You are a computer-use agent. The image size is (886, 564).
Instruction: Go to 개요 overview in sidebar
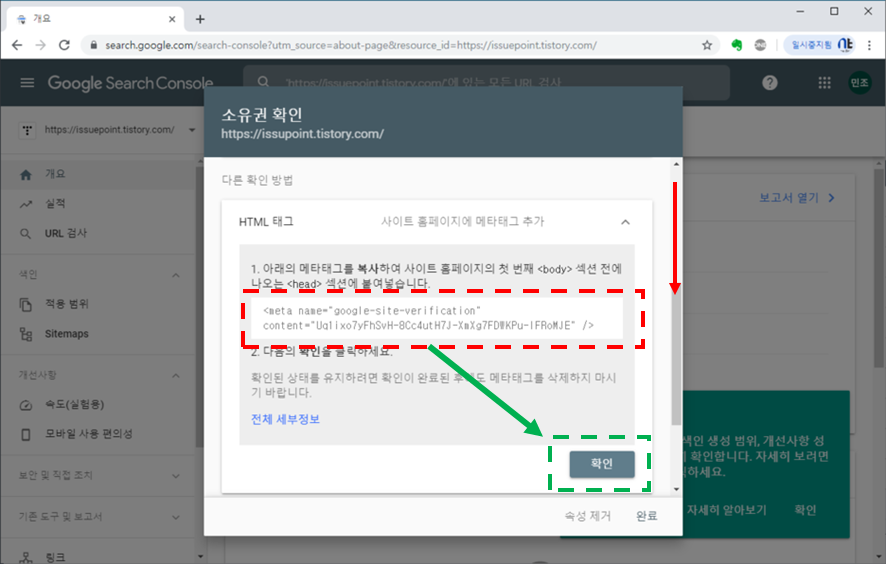coord(98,174)
